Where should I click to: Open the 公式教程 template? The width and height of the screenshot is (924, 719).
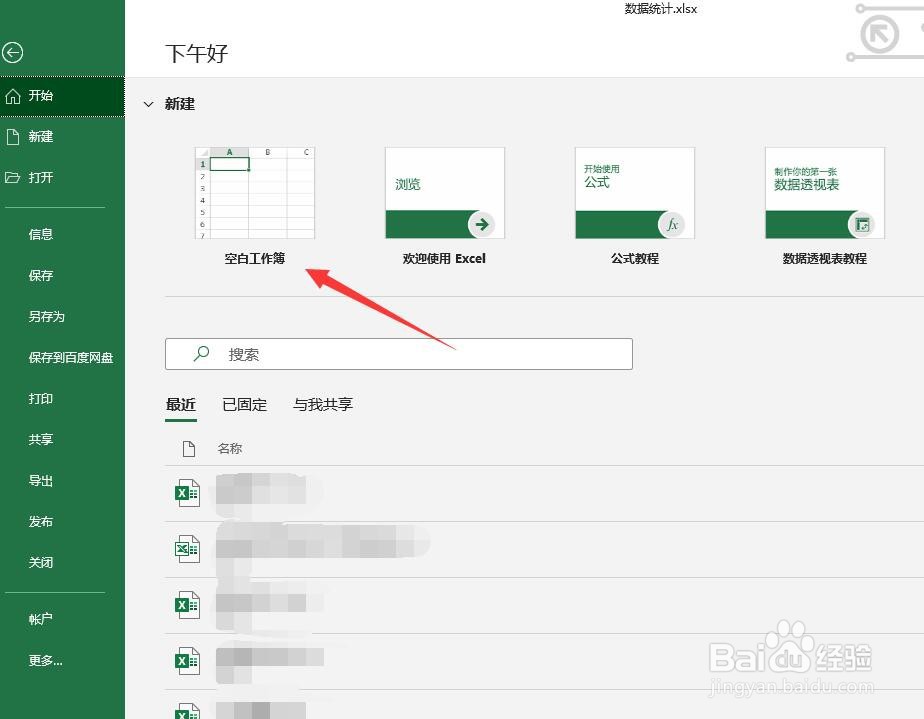[635, 193]
